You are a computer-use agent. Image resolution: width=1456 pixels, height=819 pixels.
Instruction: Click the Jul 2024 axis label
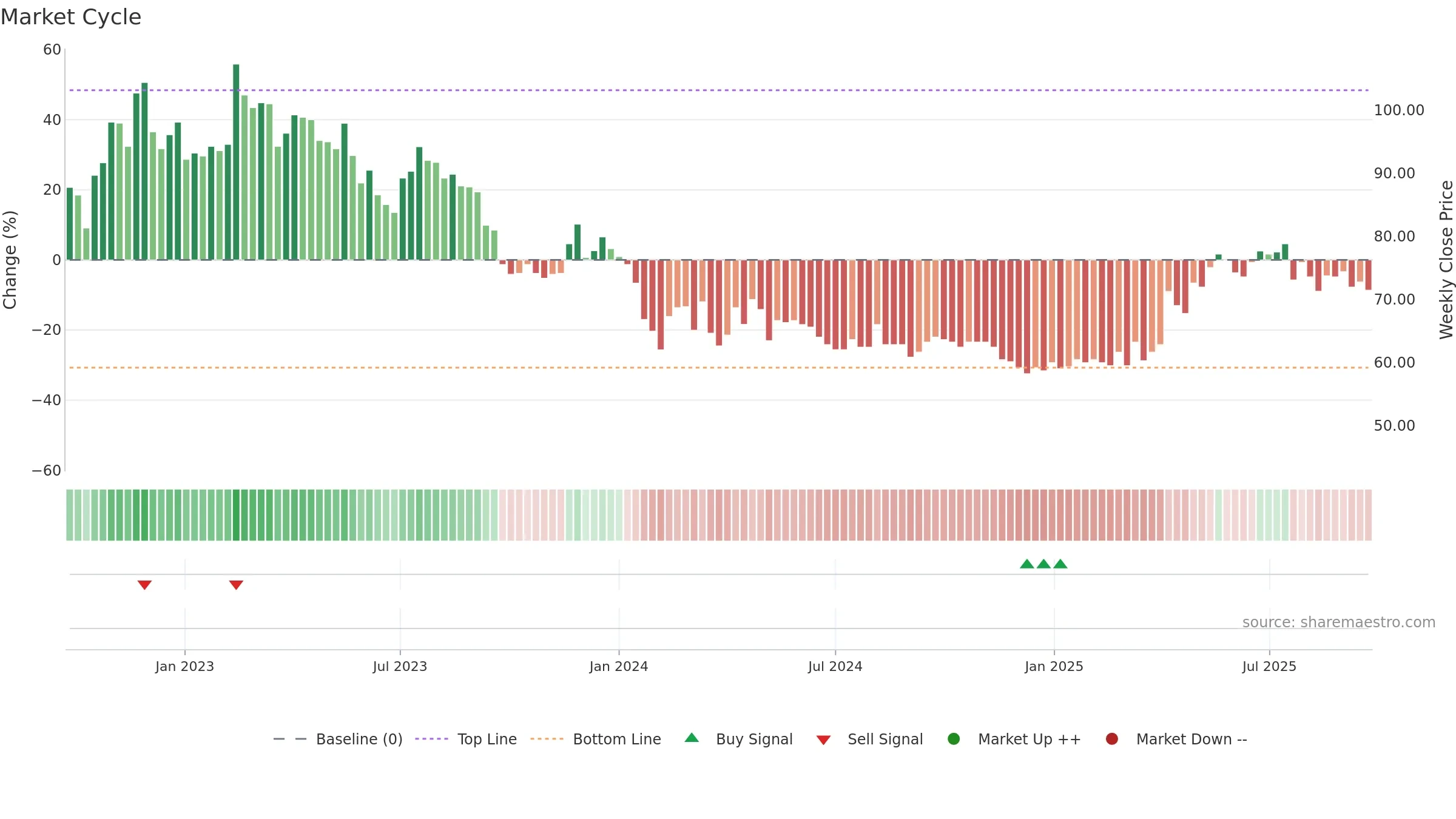tap(835, 666)
